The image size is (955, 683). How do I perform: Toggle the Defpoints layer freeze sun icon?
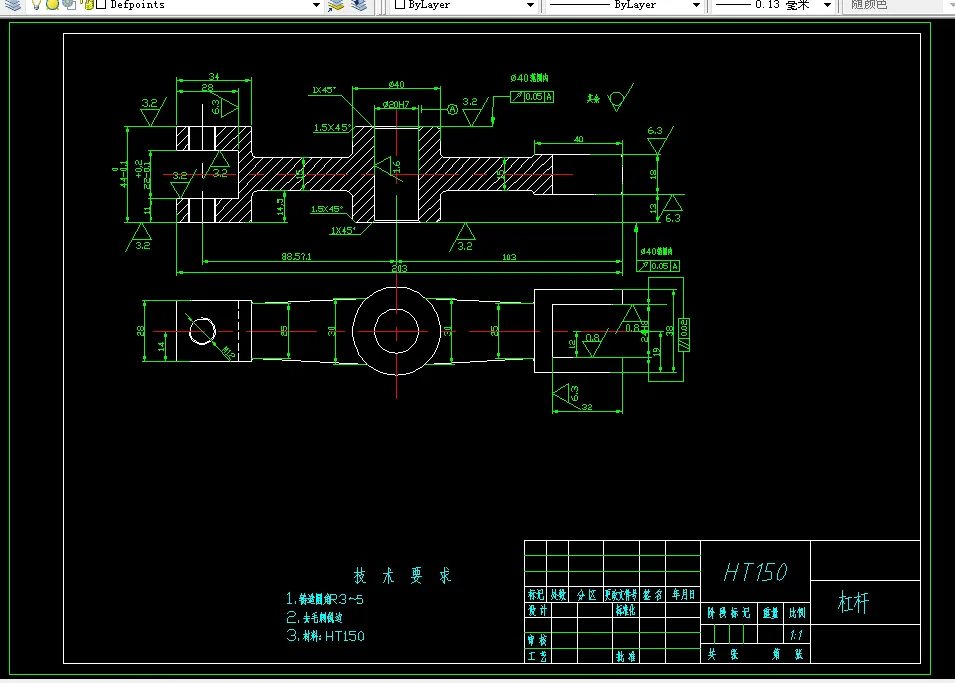(53, 5)
